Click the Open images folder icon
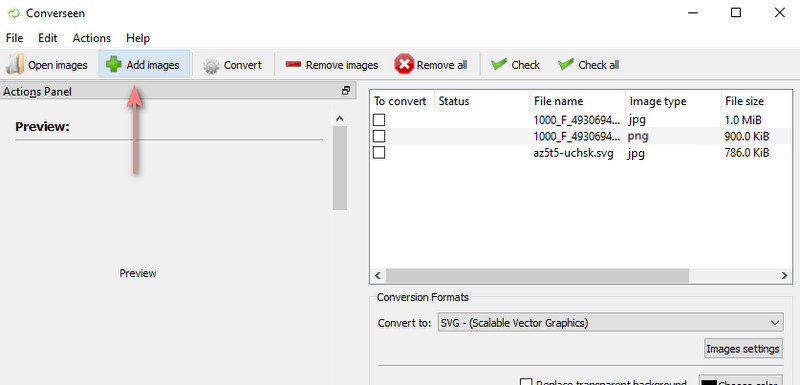The image size is (800, 385). (15, 65)
